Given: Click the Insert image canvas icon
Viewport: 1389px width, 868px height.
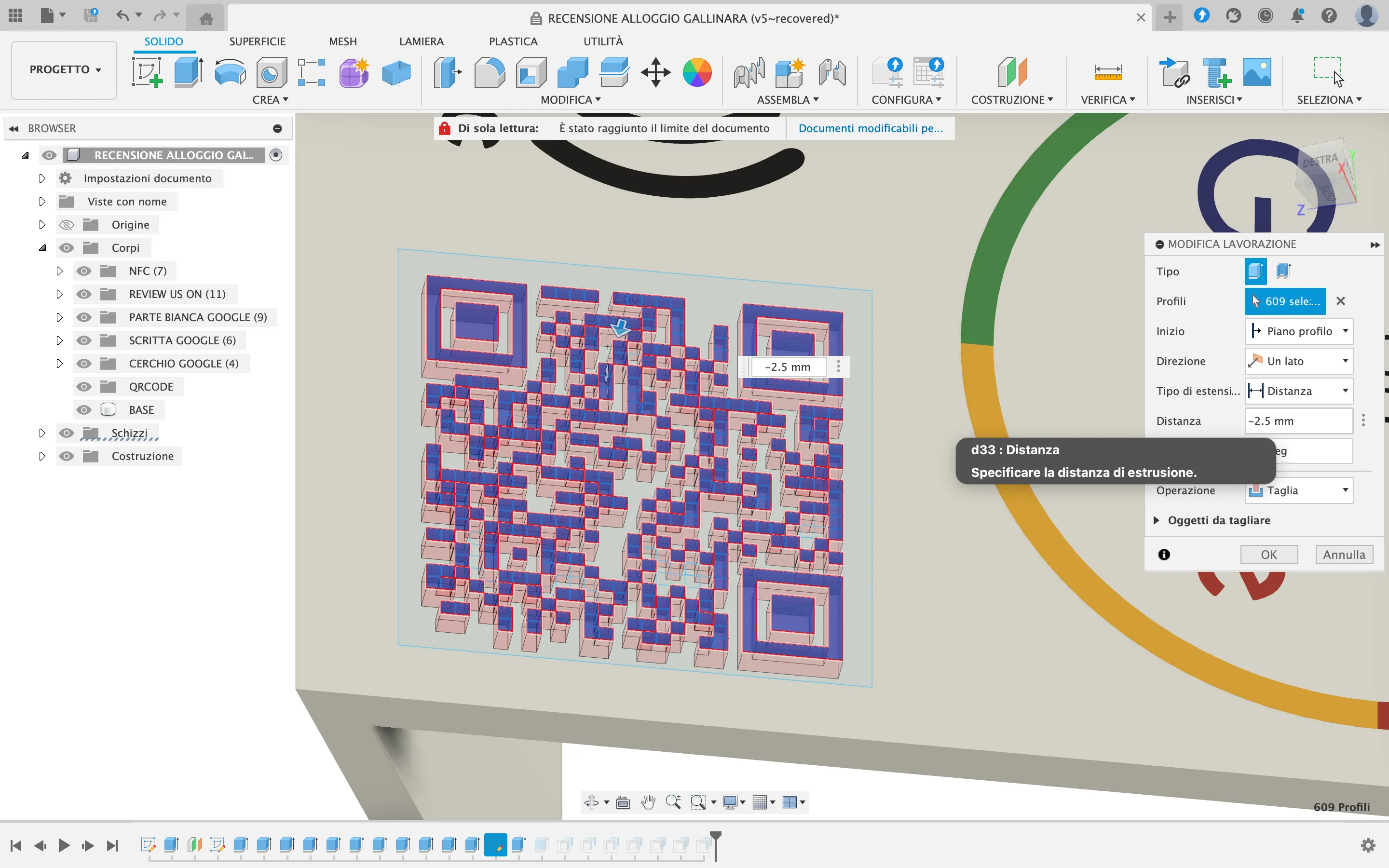Looking at the screenshot, I should pos(1257,72).
